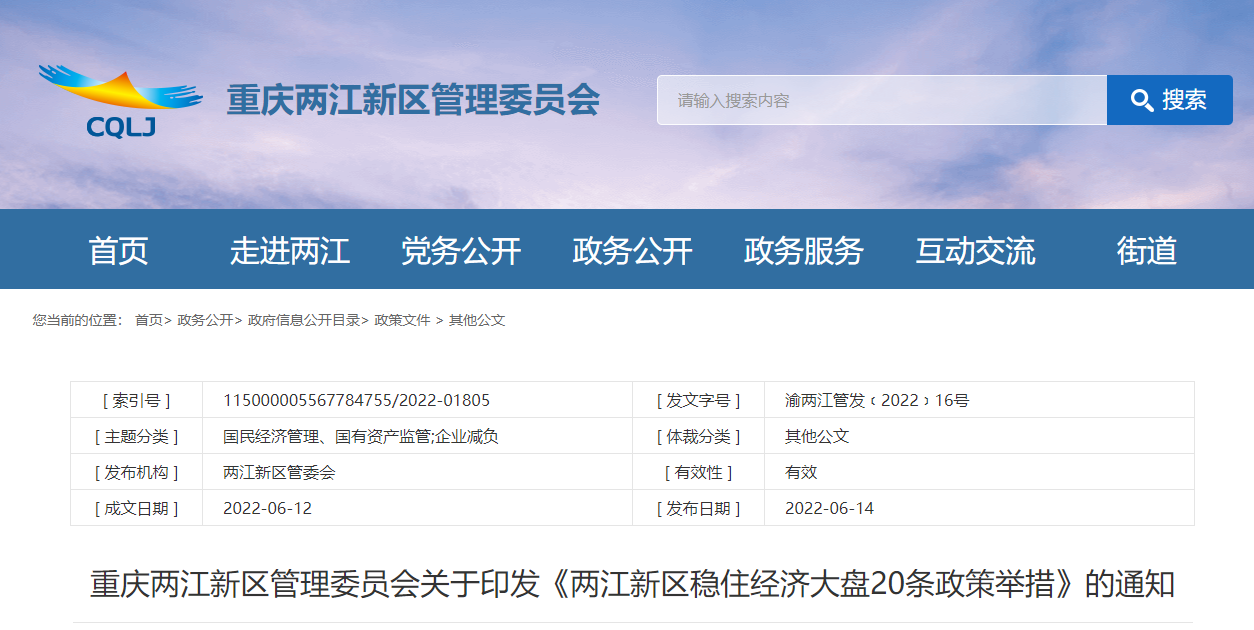The width and height of the screenshot is (1254, 630).
Task: Open 政府信息公开目录 breadcrumb link
Action: coord(304,320)
